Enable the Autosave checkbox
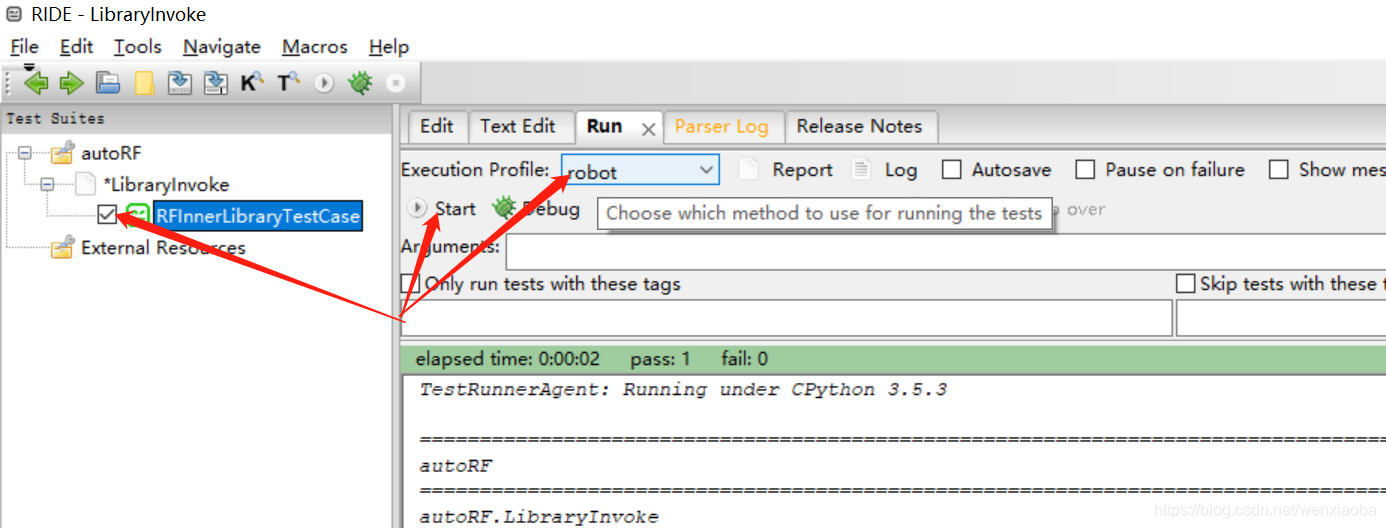Screen dimensions: 1386x528 tap(952, 170)
